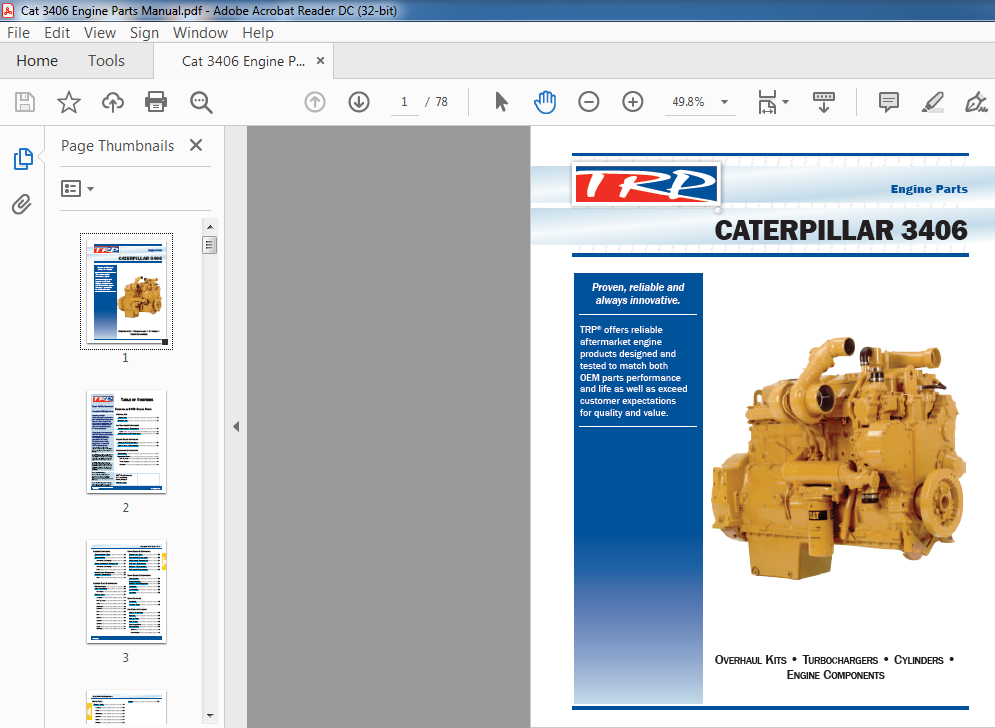Select page 1 thumbnail
Screen dimensions: 995x728
[x=126, y=291]
